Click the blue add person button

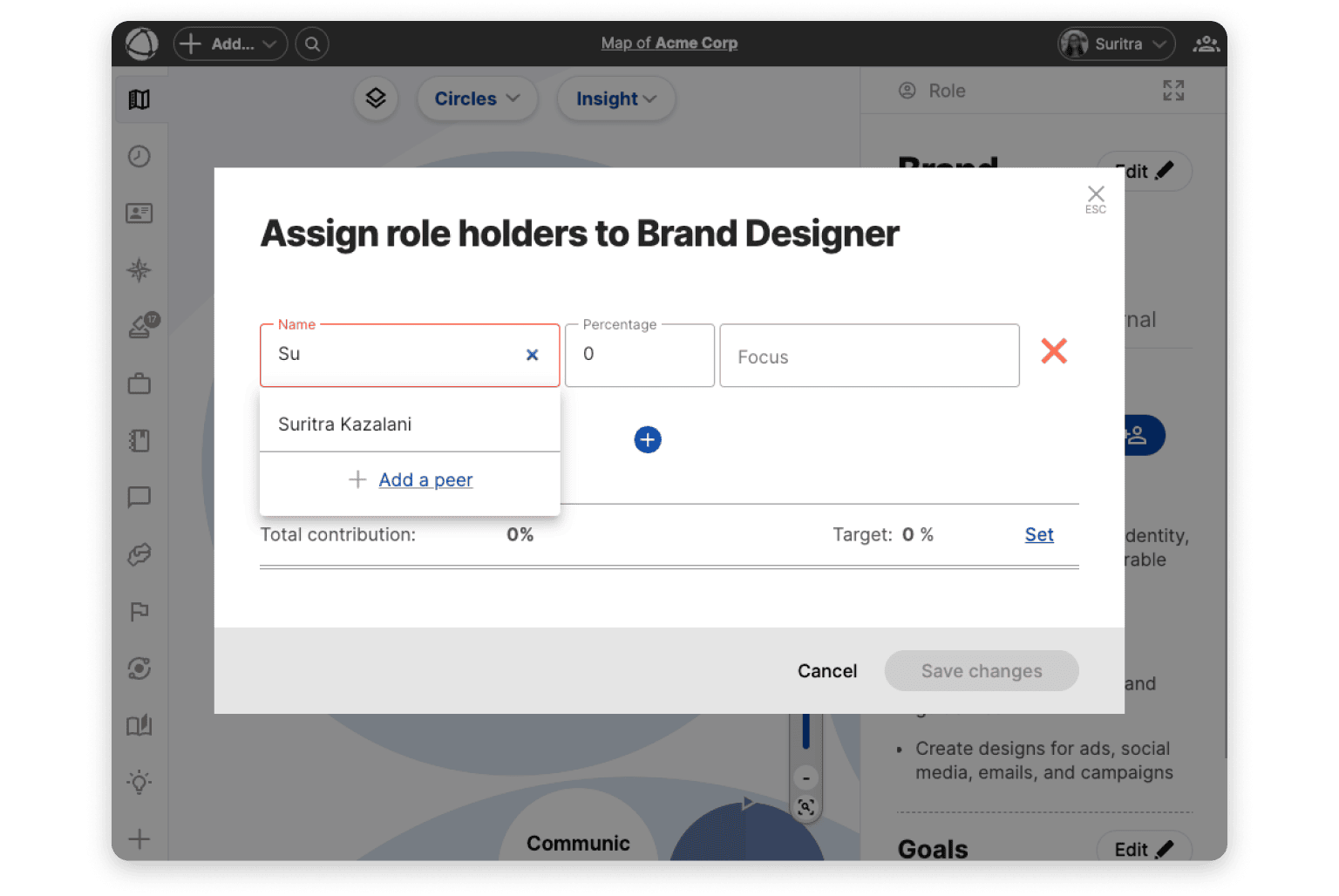(x=1144, y=435)
